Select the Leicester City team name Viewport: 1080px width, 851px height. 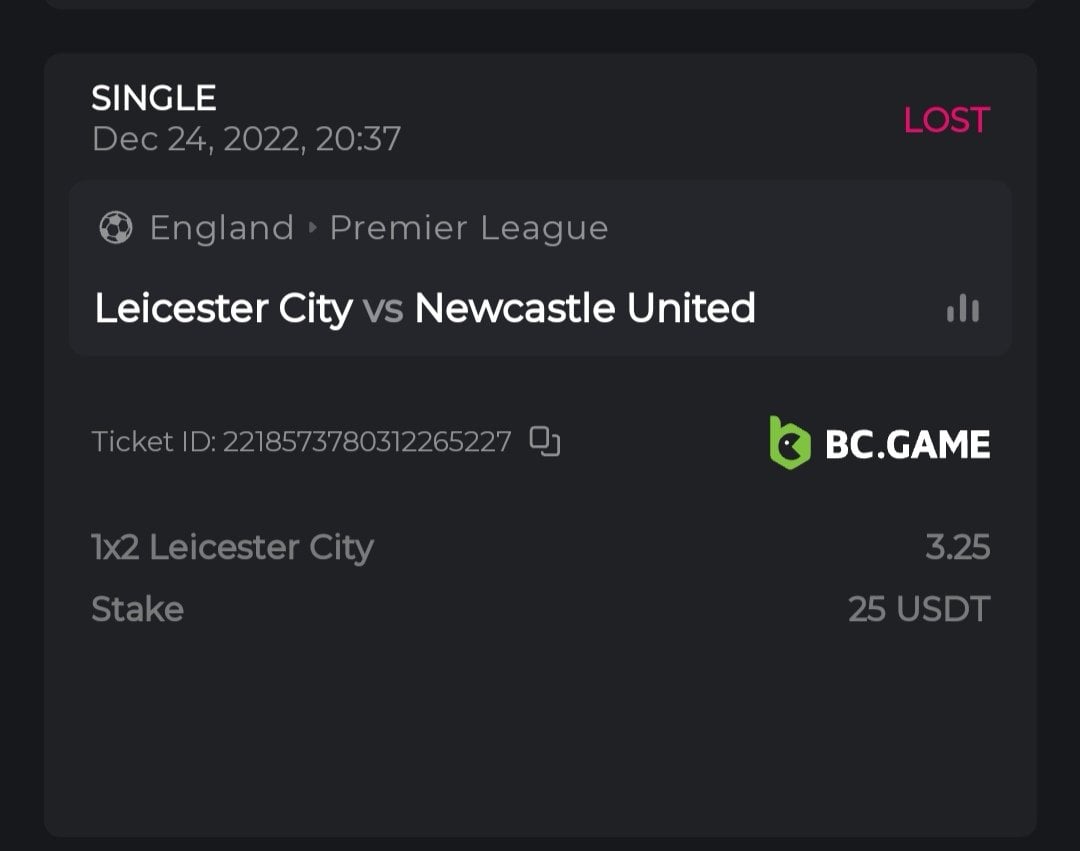click(x=223, y=308)
